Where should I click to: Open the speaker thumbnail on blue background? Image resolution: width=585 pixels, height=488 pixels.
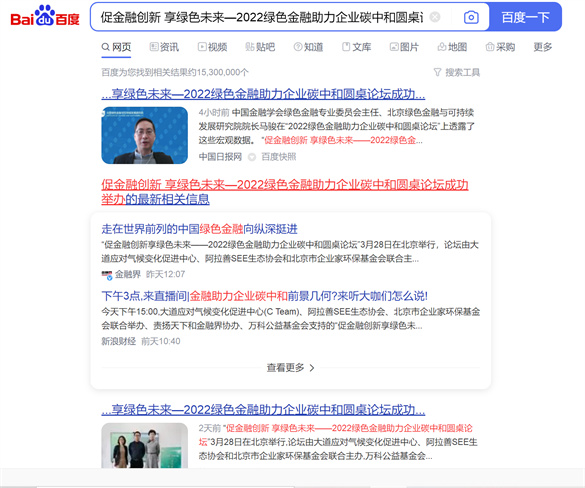point(144,135)
